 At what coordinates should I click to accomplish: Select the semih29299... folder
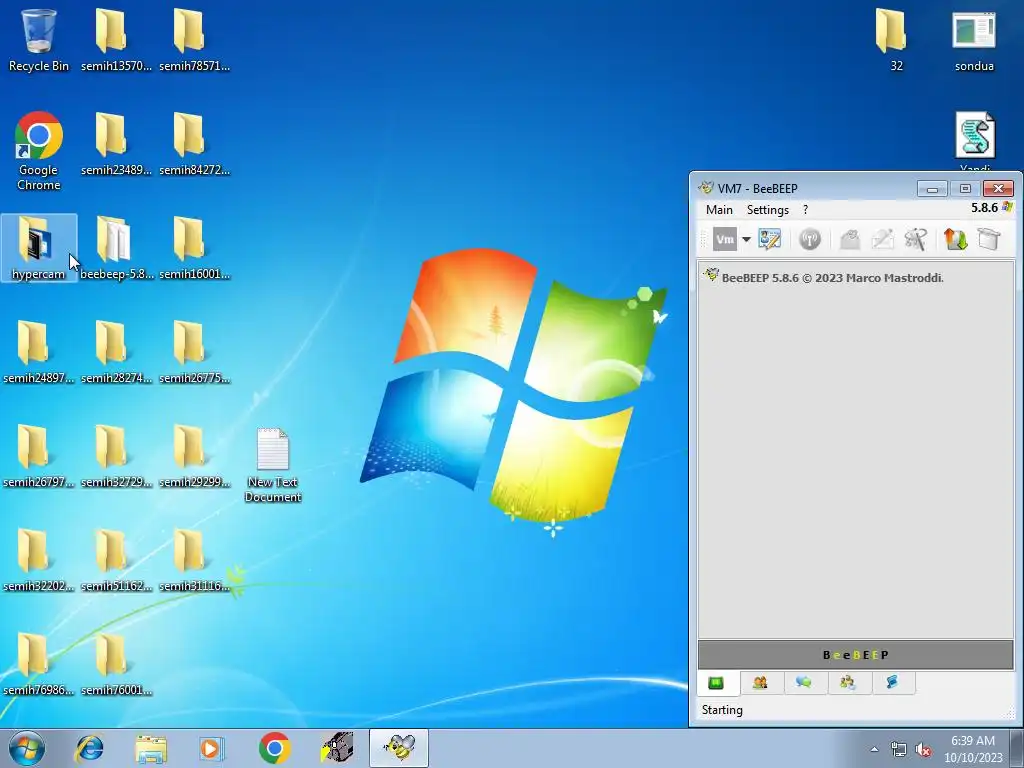pyautogui.click(x=194, y=456)
